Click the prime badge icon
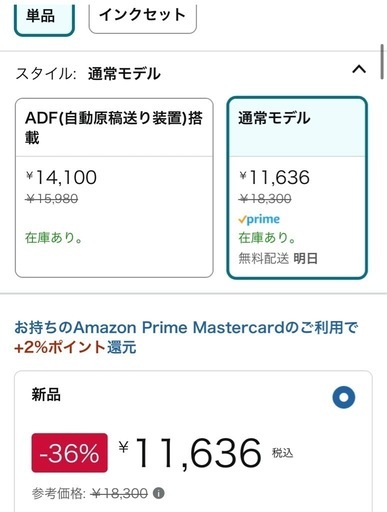This screenshot has height=512, width=387. pyautogui.click(x=259, y=219)
